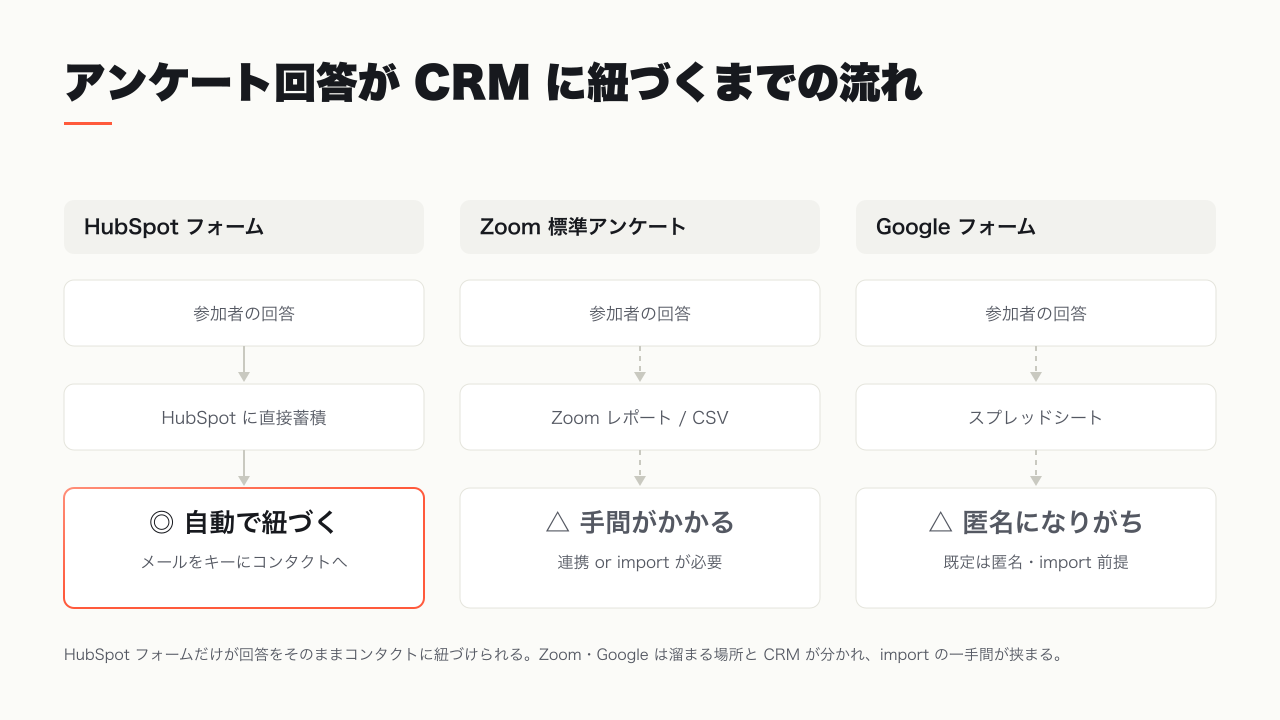Select 参加者の回答 box under HubSpot フォーム
Image resolution: width=1280 pixels, height=720 pixels.
click(244, 313)
